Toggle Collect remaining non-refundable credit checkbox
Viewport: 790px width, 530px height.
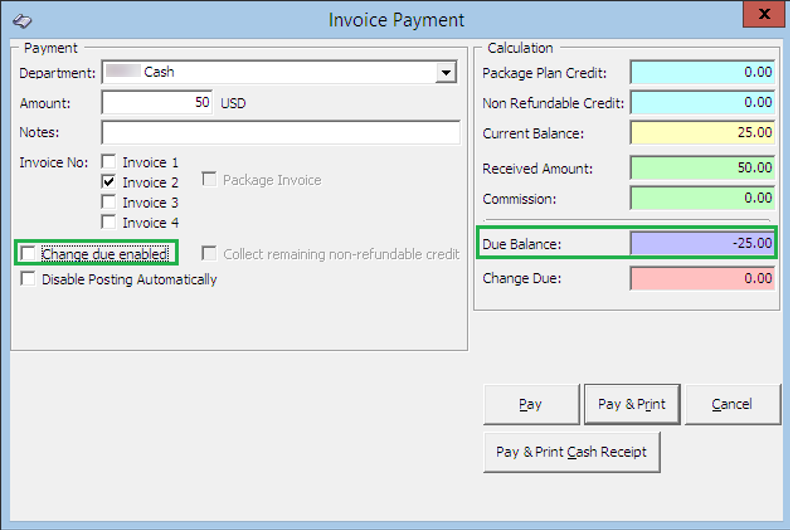(x=209, y=253)
